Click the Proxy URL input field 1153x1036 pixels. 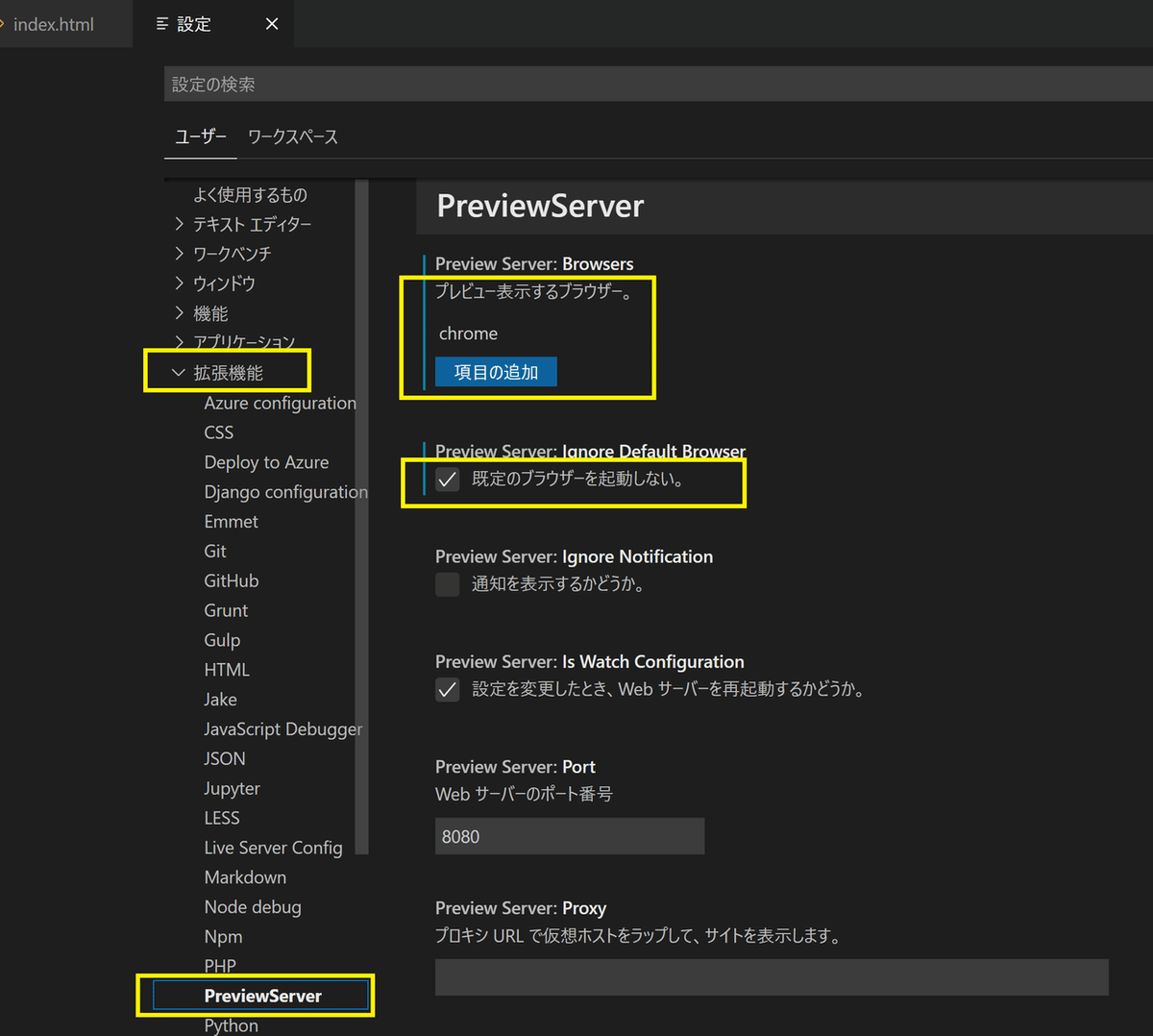click(x=771, y=976)
